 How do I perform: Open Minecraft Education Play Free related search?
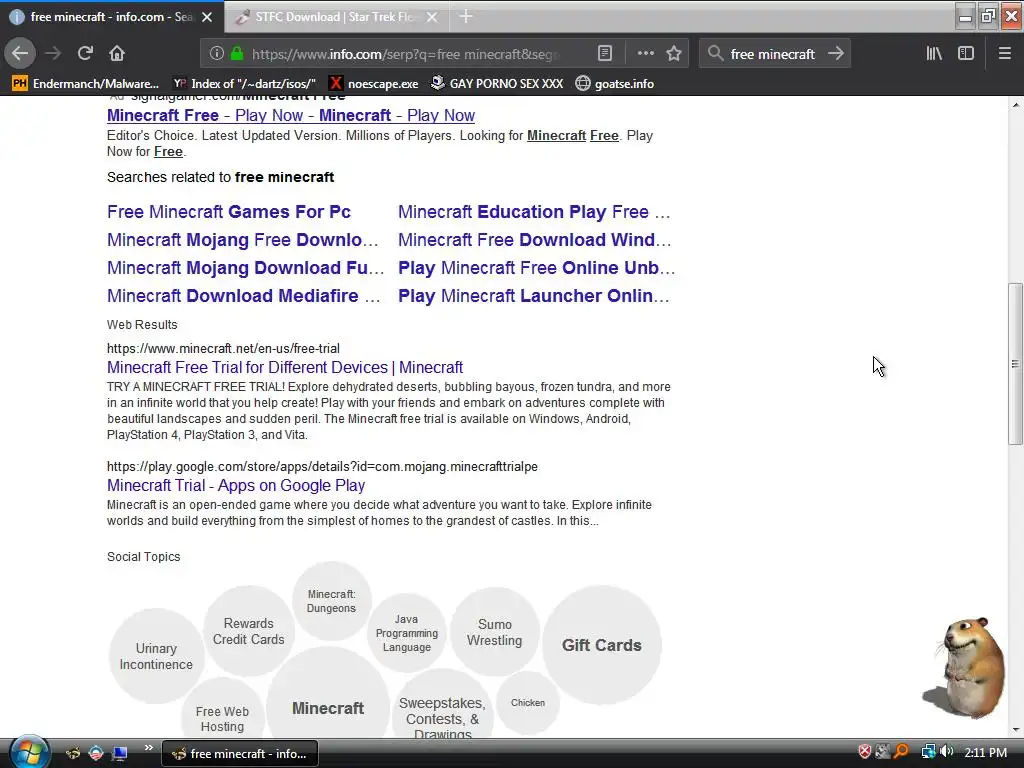(534, 212)
